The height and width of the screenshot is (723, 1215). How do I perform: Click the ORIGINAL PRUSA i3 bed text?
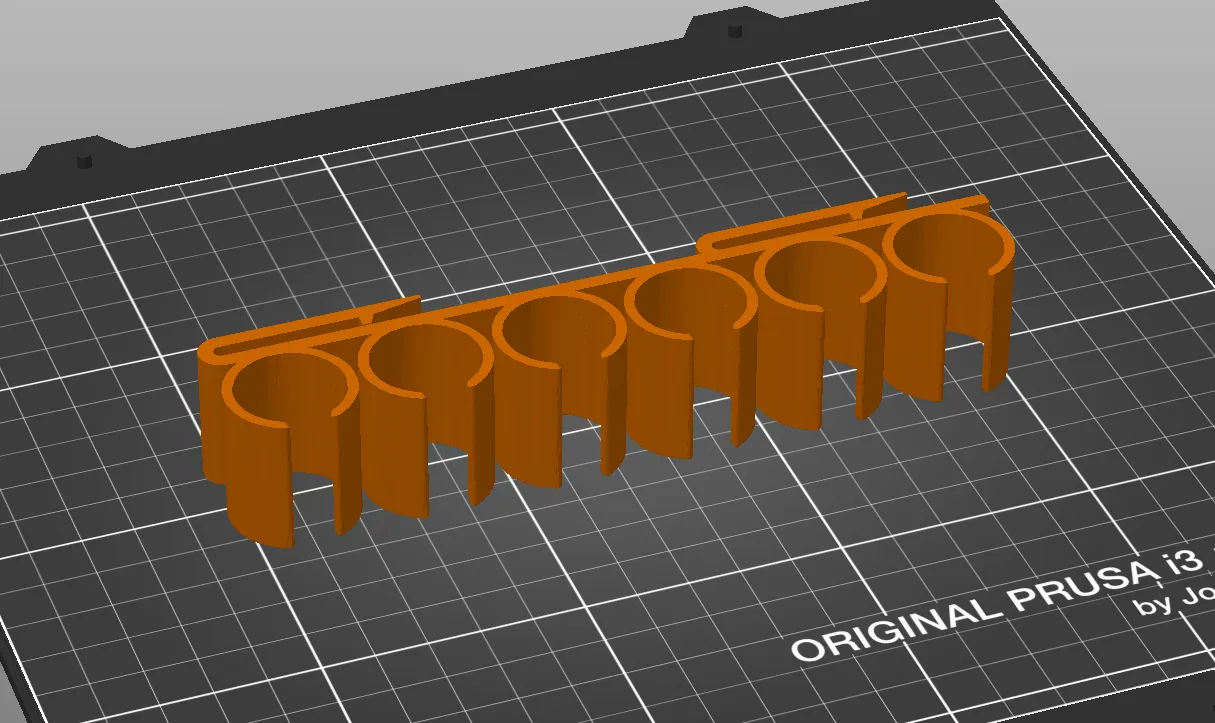pos(980,598)
